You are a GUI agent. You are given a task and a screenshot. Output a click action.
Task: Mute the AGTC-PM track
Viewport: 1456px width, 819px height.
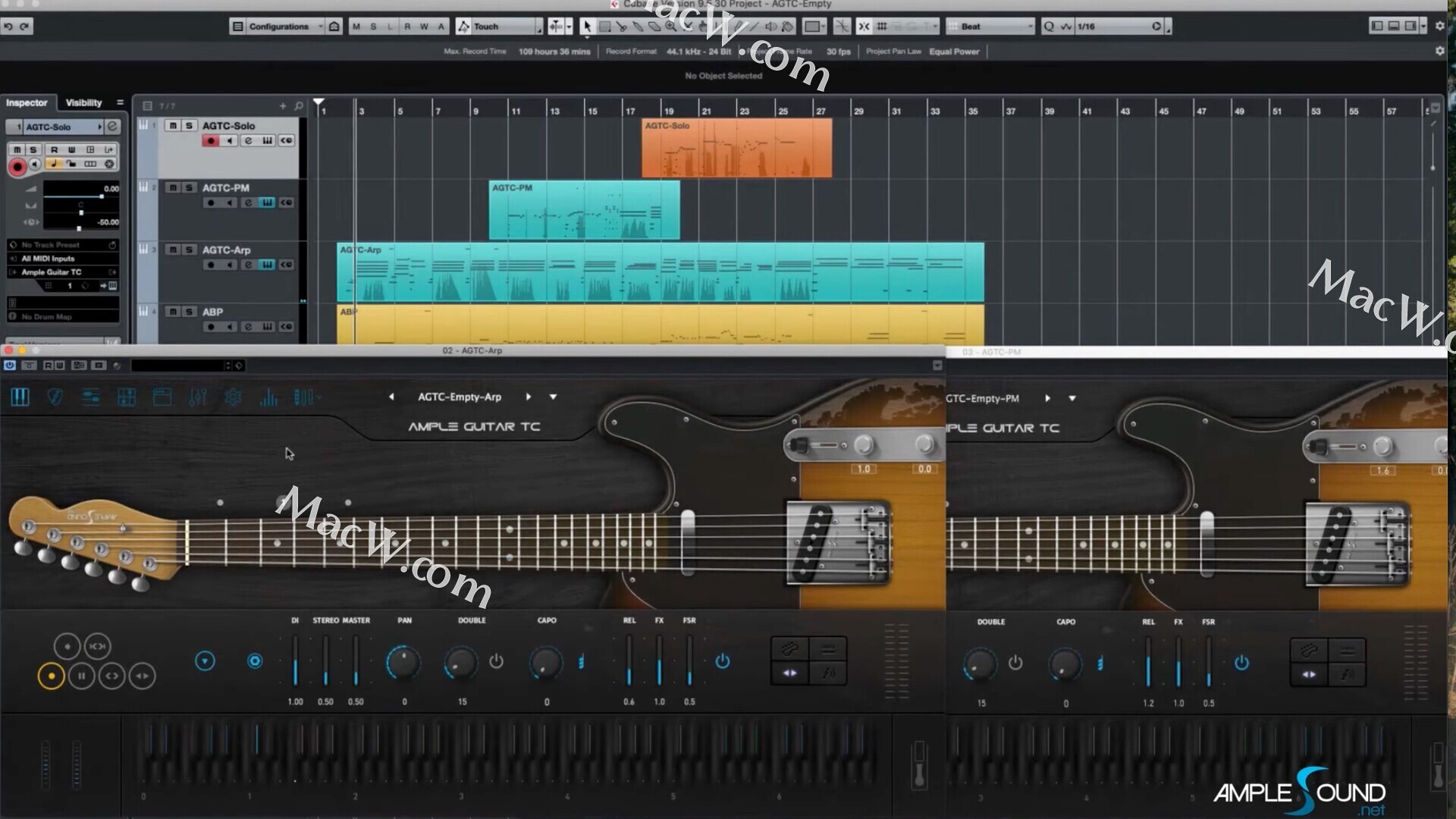(x=173, y=188)
